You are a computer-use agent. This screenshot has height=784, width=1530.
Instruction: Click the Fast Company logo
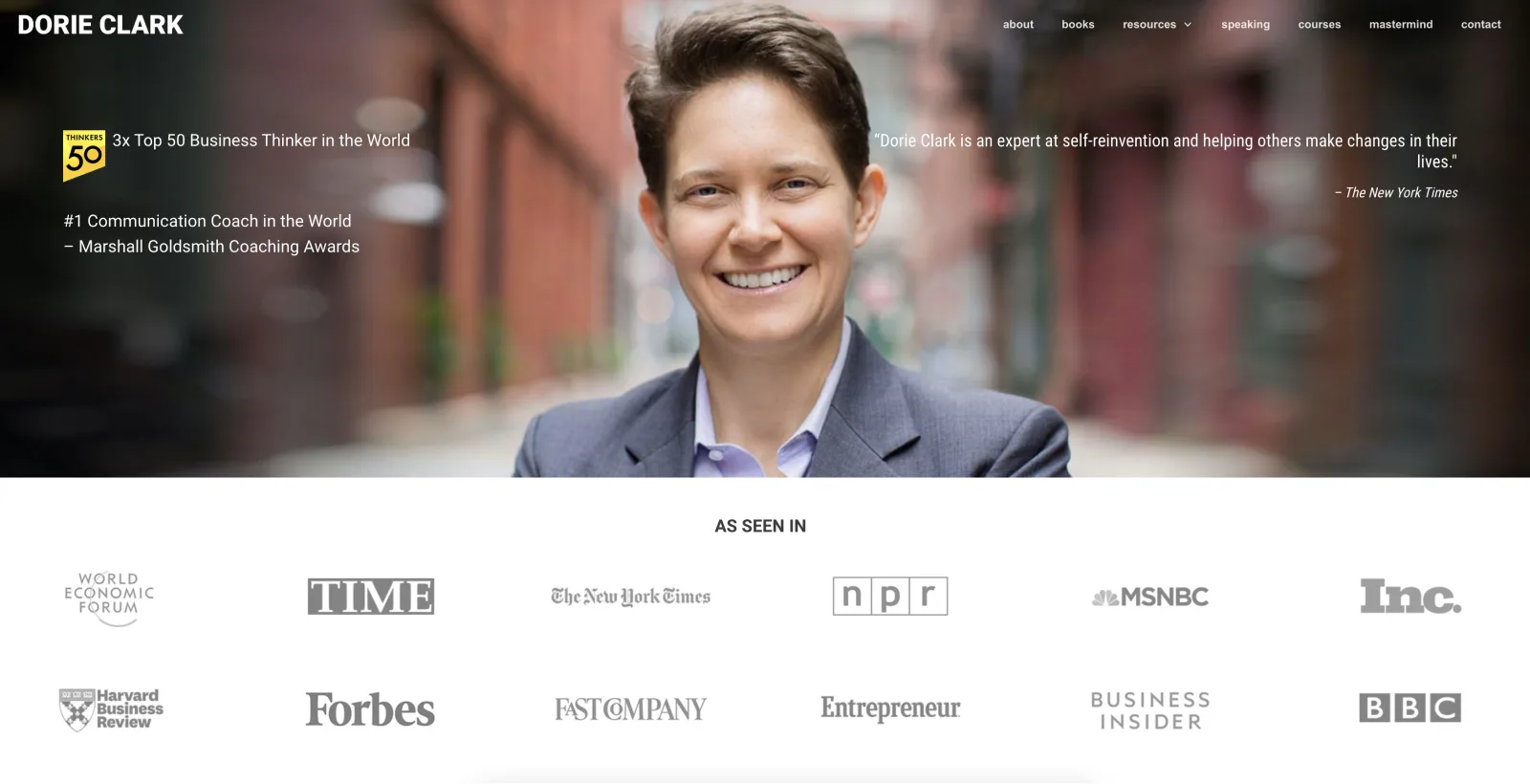[x=630, y=709]
